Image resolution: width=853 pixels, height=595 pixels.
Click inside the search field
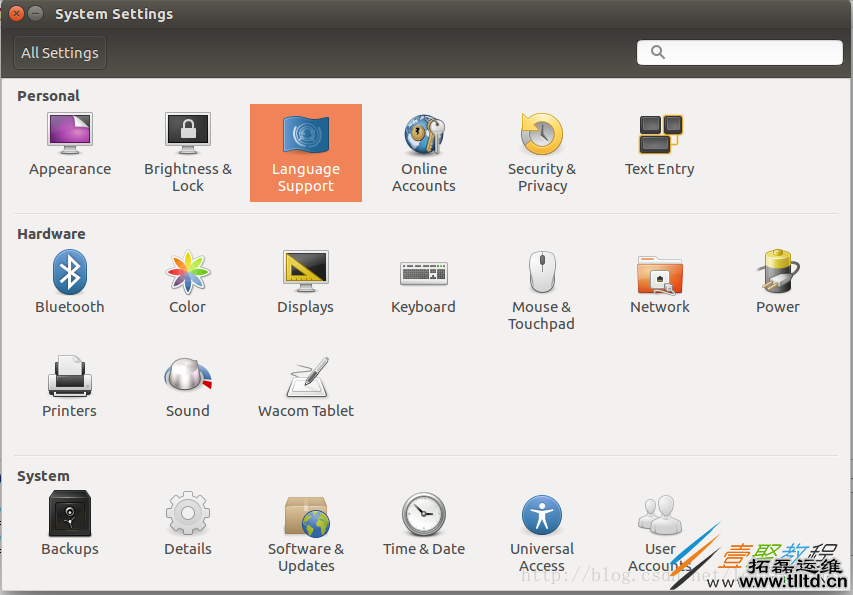(739, 52)
